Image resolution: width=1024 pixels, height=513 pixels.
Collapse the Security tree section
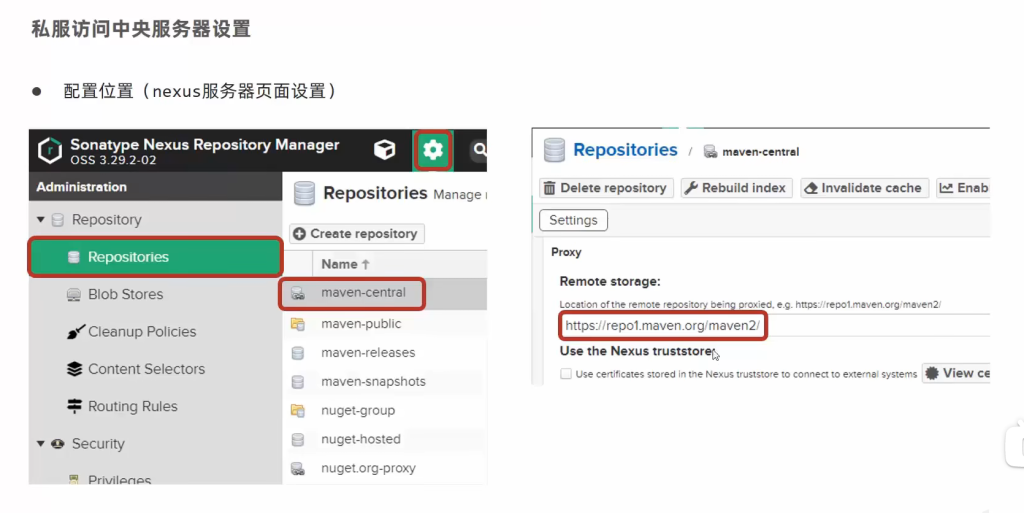pyautogui.click(x=41, y=444)
